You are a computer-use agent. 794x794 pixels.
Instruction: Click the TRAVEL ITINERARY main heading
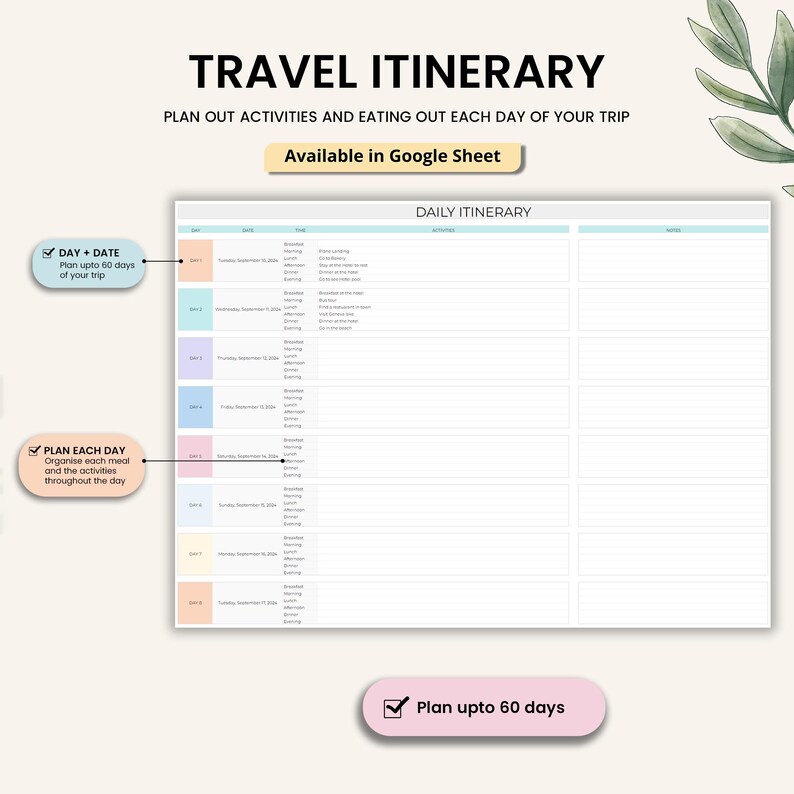tap(396, 72)
